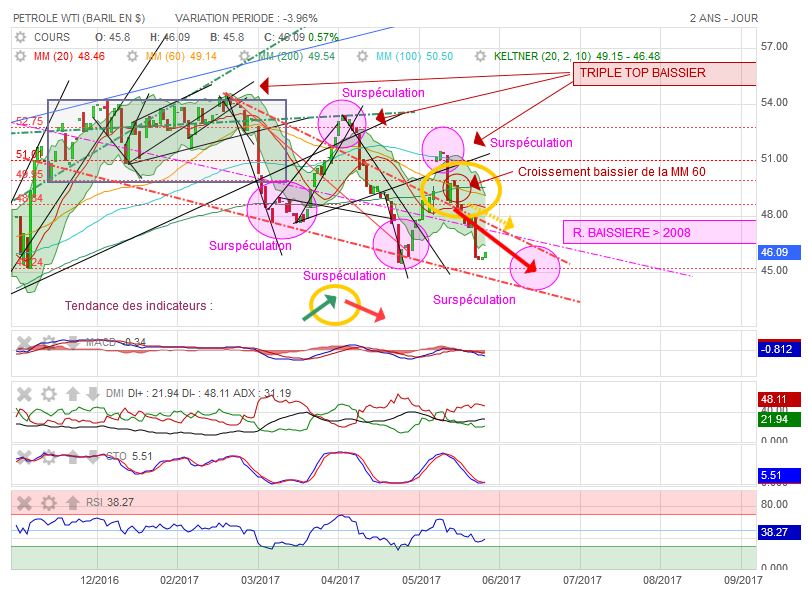
Task: Click the DMI DI+ DI- ADX label
Action: [x=198, y=393]
